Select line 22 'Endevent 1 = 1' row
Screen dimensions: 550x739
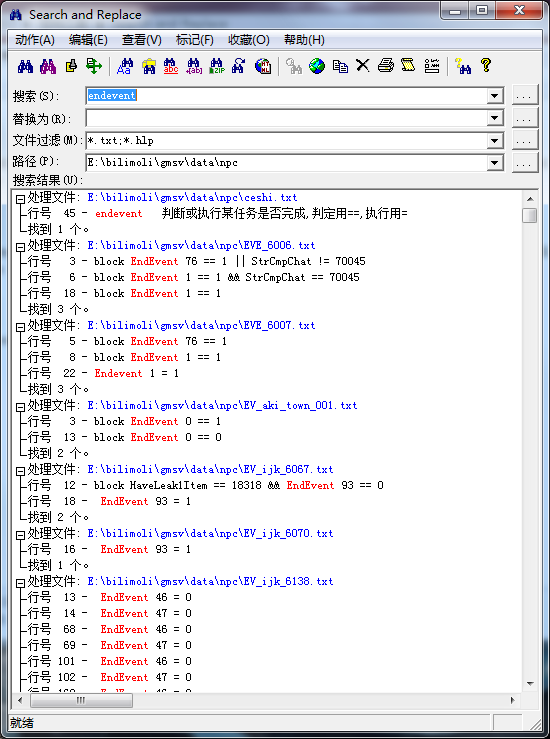(x=103, y=374)
